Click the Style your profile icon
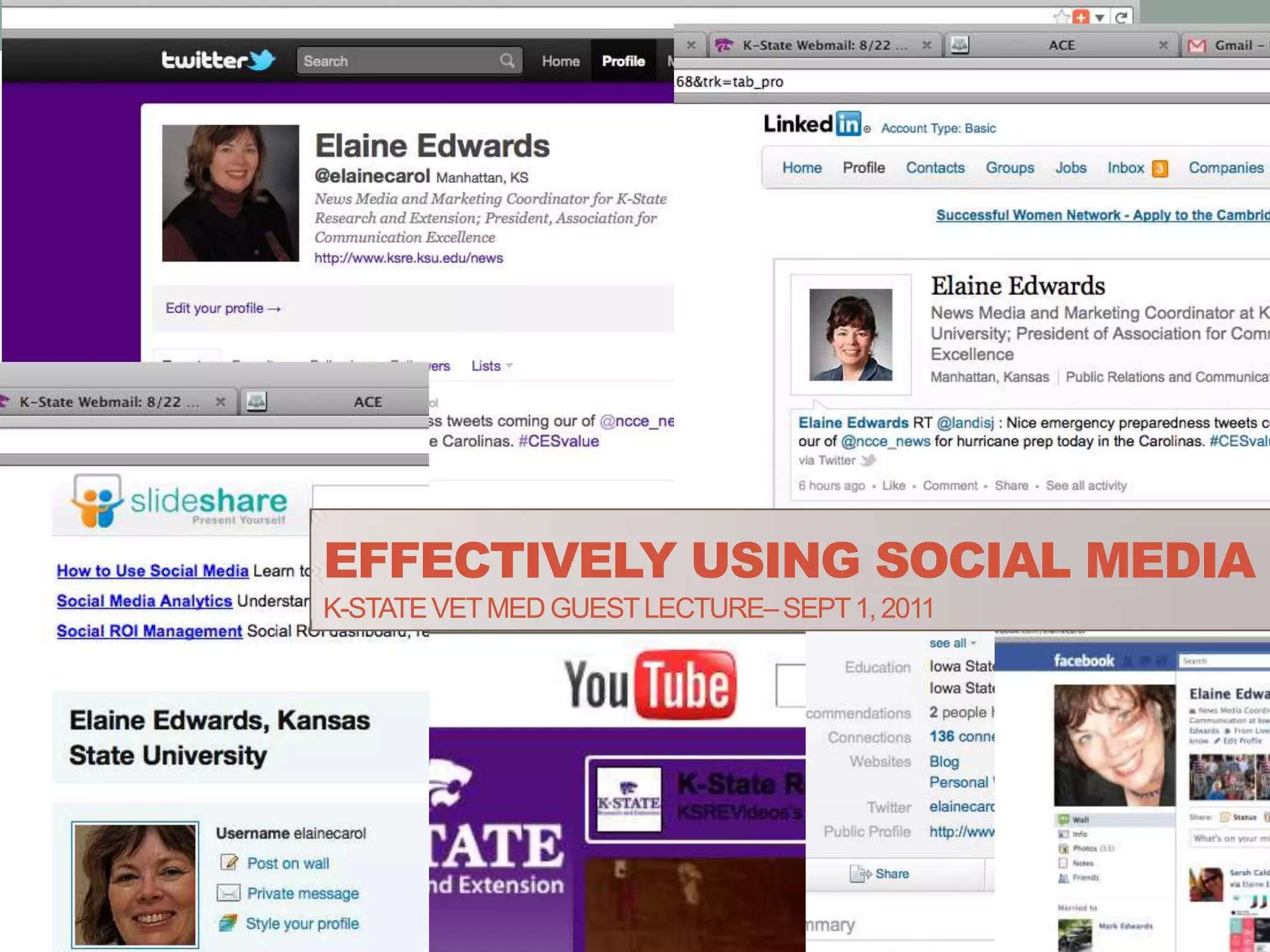Screen dimensions: 1270x952 228,923
